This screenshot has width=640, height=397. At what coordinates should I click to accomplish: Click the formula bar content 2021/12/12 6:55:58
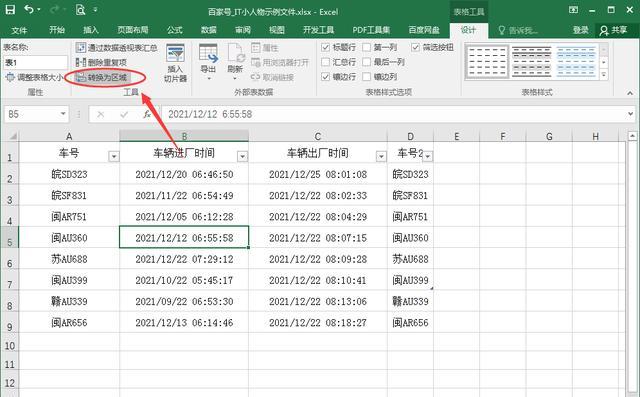(210, 114)
